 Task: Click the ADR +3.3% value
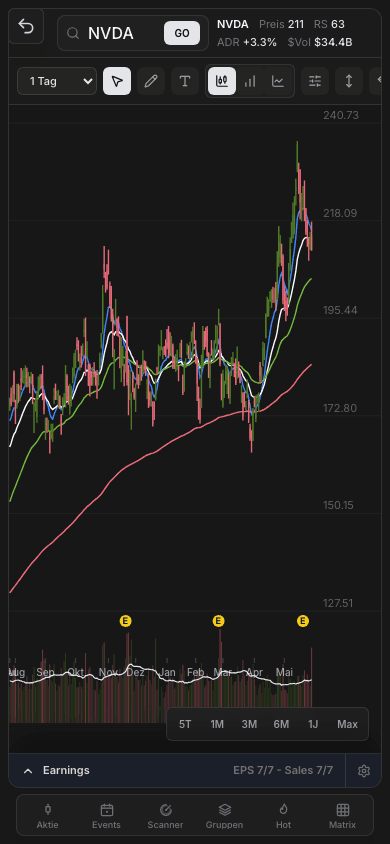click(247, 42)
